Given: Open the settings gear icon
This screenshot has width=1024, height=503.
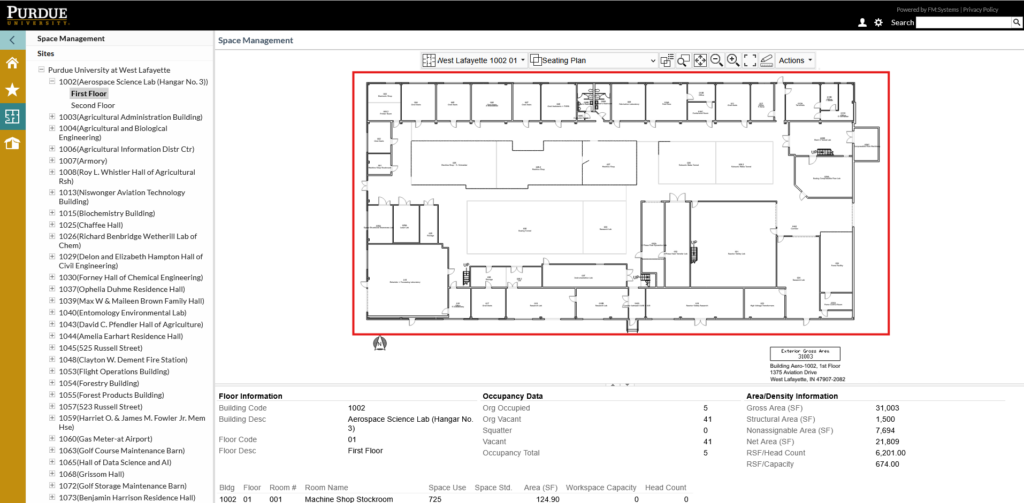Looking at the screenshot, I should (x=878, y=22).
